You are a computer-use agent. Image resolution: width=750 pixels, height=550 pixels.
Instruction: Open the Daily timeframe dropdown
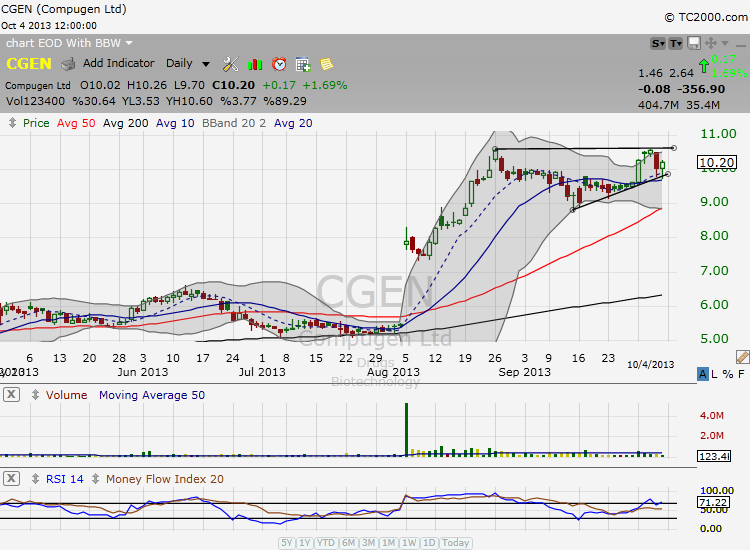[x=188, y=63]
